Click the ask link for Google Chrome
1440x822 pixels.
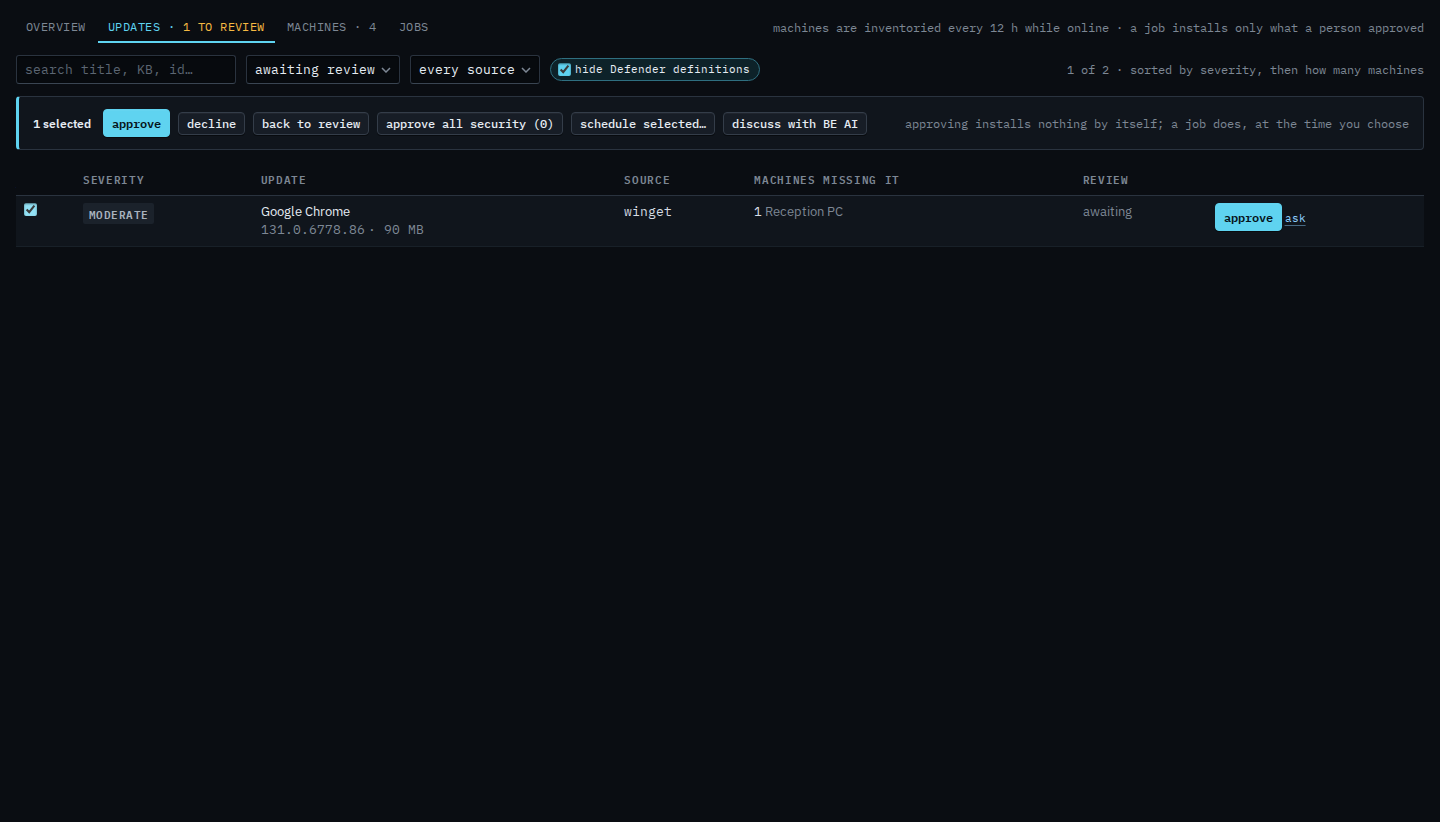(1295, 218)
